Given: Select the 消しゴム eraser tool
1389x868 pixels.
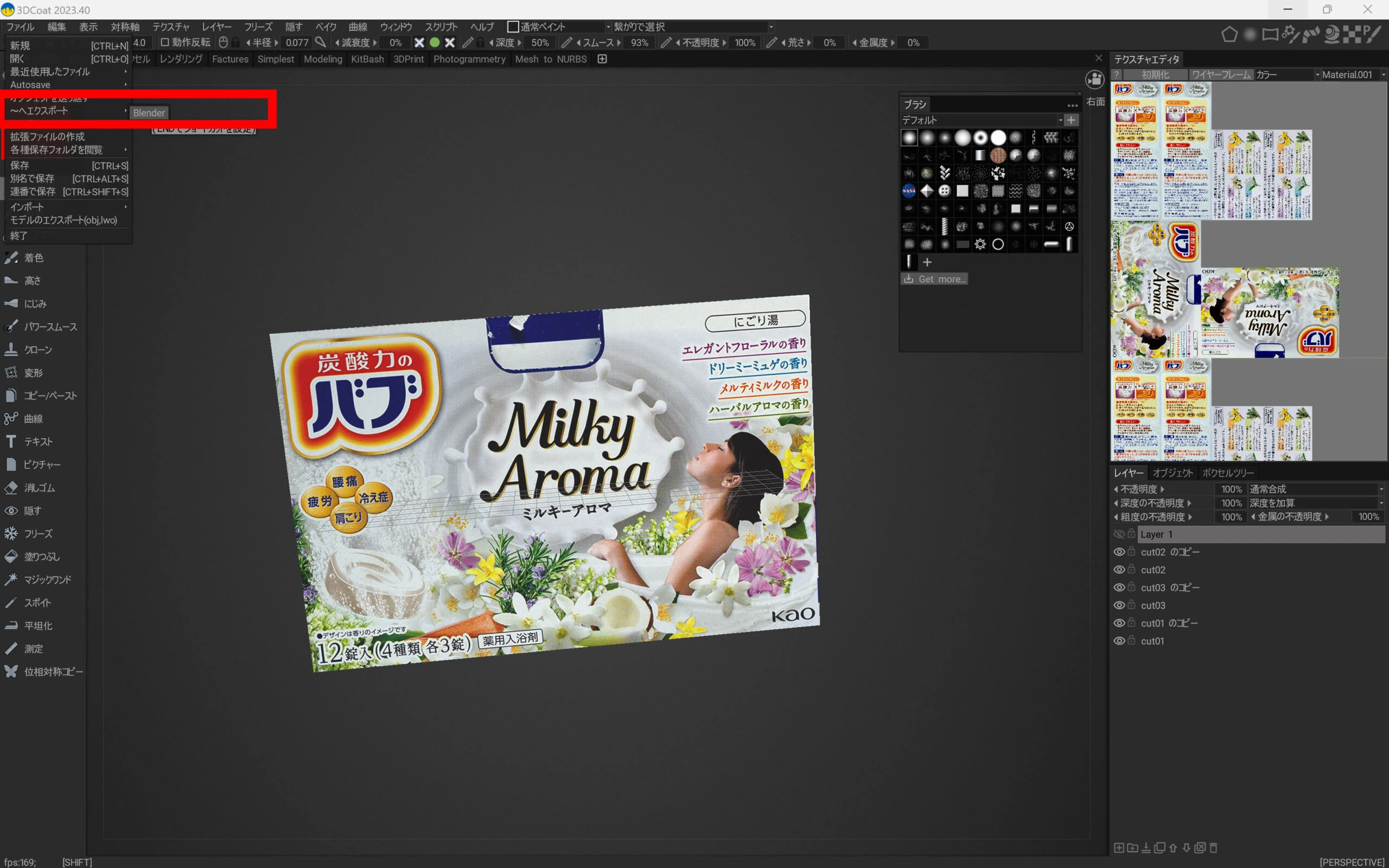Looking at the screenshot, I should (x=39, y=487).
